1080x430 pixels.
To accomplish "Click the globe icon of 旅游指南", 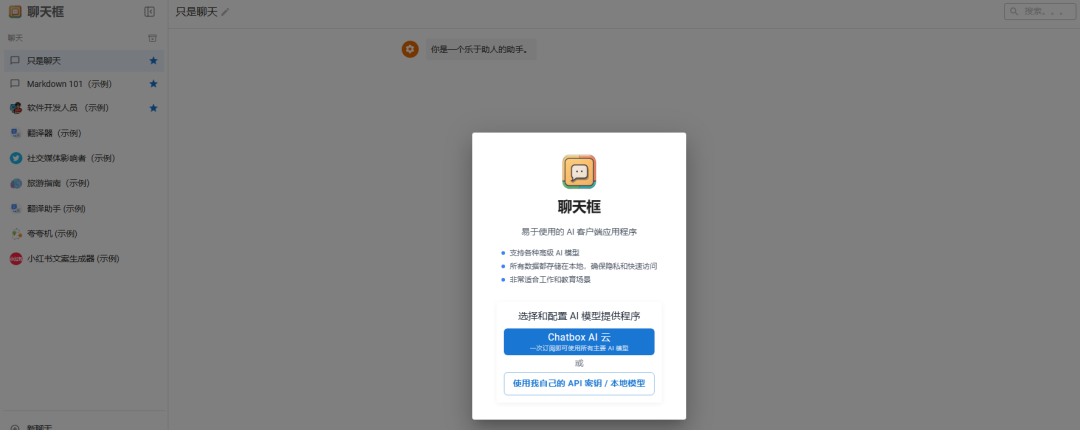I will tap(16, 183).
